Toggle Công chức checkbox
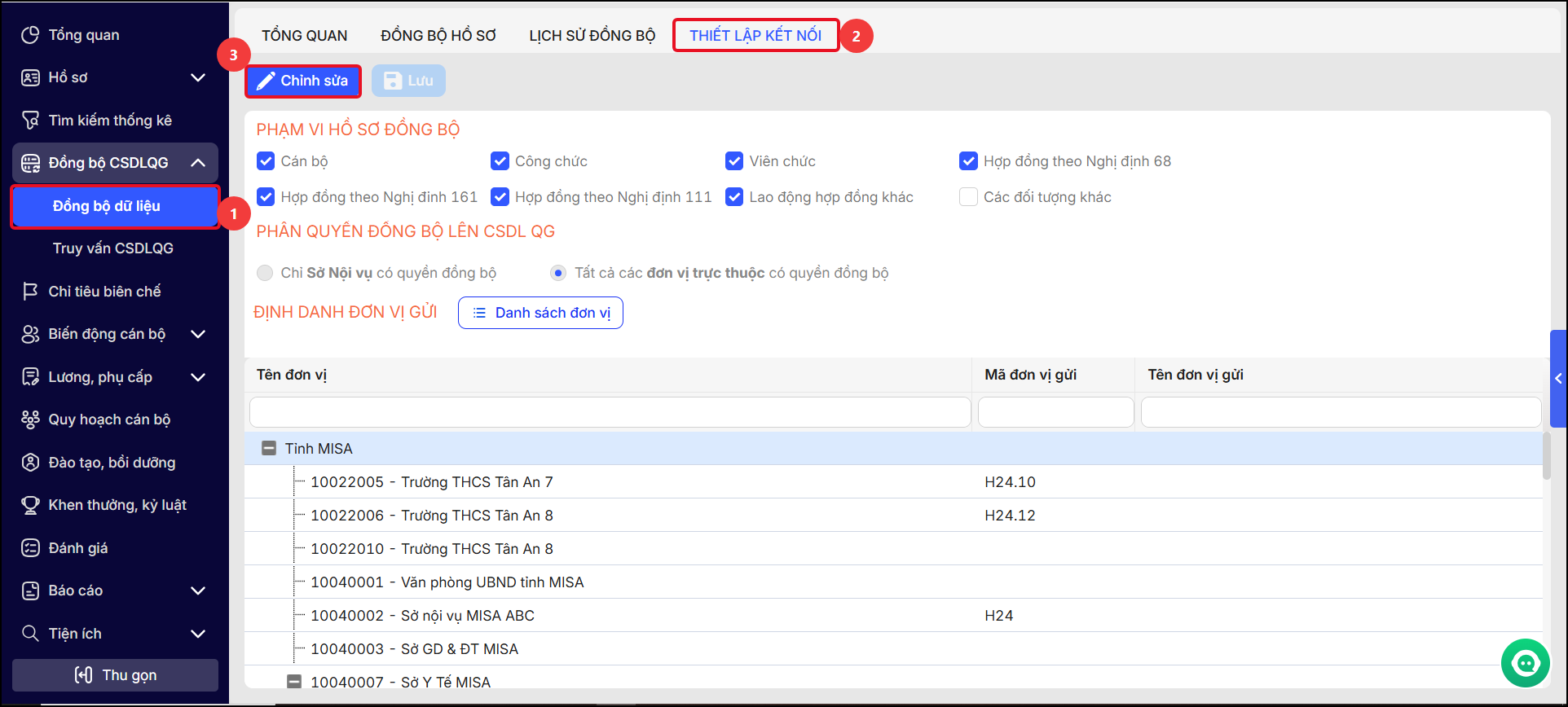 coord(500,161)
